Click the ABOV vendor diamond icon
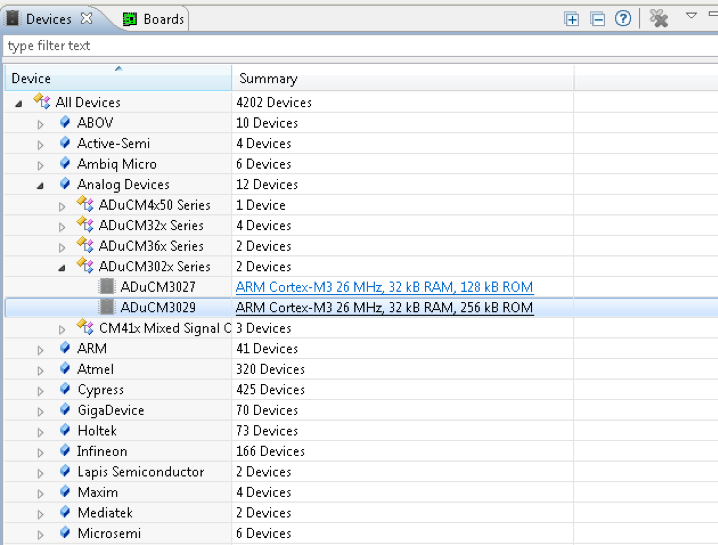 coord(65,122)
